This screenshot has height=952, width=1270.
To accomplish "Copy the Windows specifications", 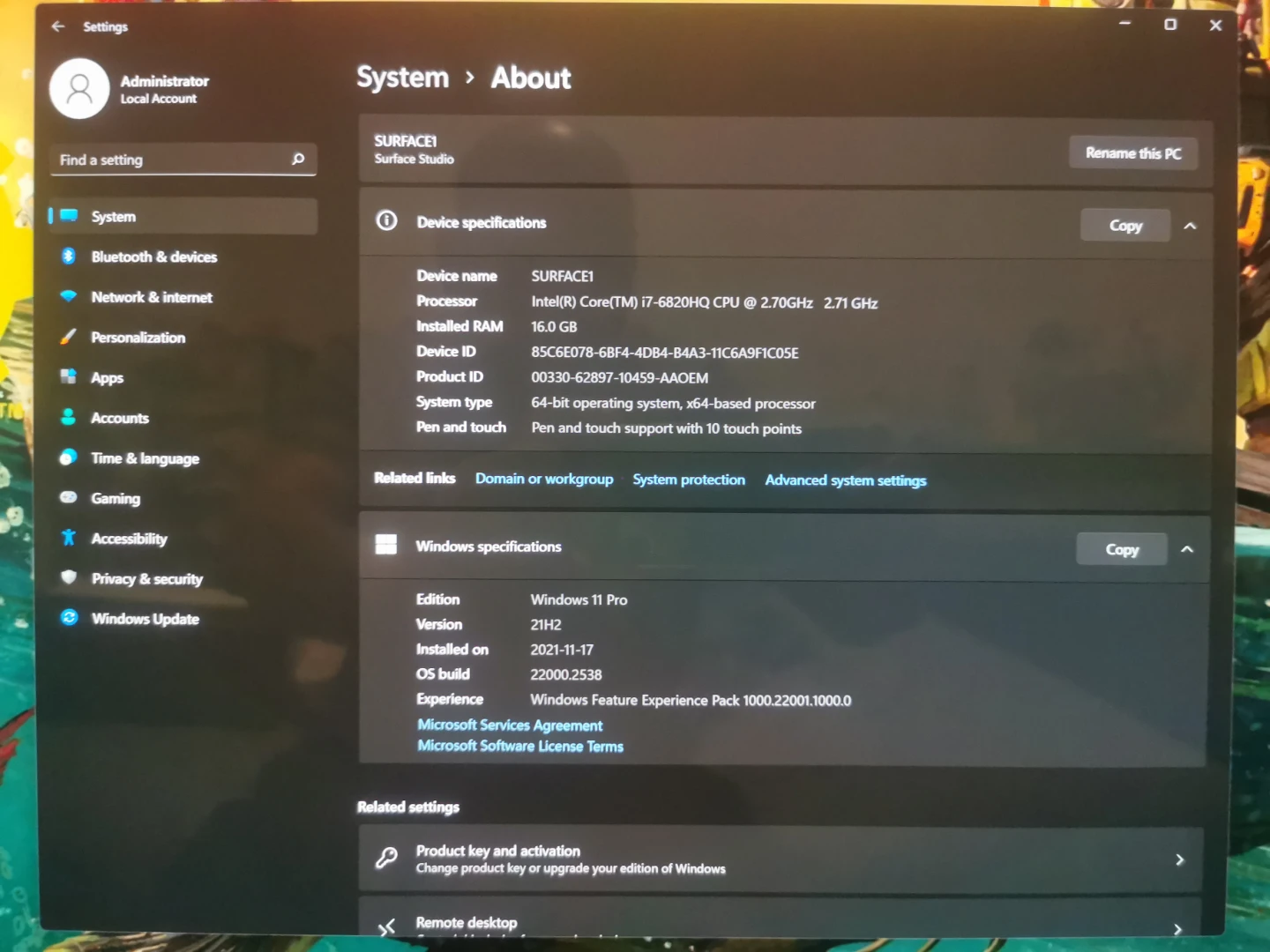I will [x=1122, y=549].
